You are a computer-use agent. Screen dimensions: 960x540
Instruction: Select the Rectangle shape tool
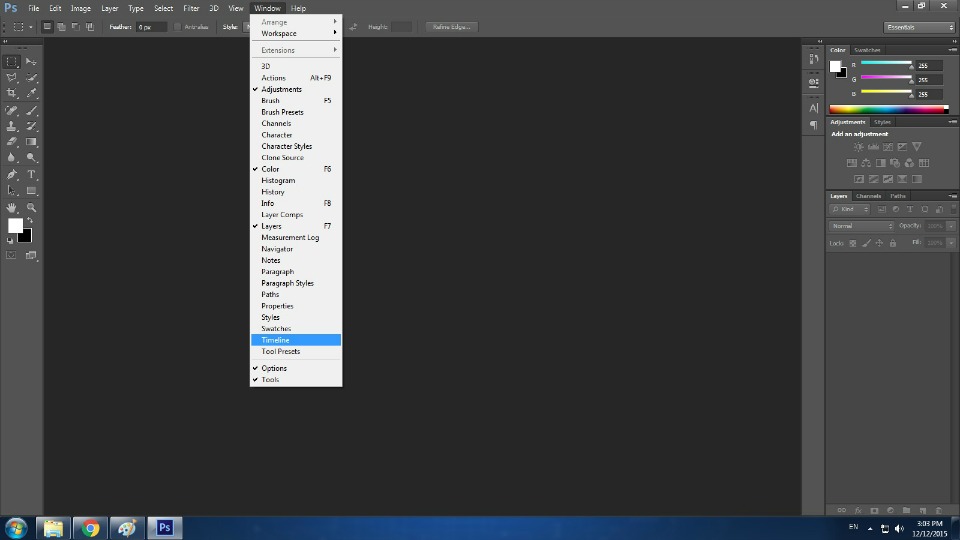click(31, 190)
